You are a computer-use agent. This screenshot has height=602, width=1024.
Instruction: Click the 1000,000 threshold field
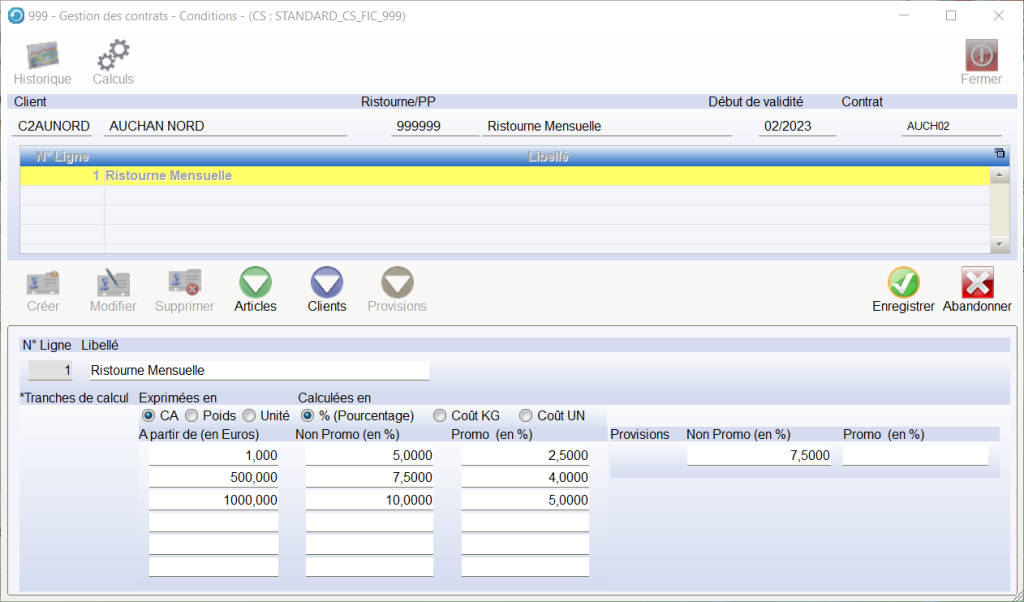[213, 500]
